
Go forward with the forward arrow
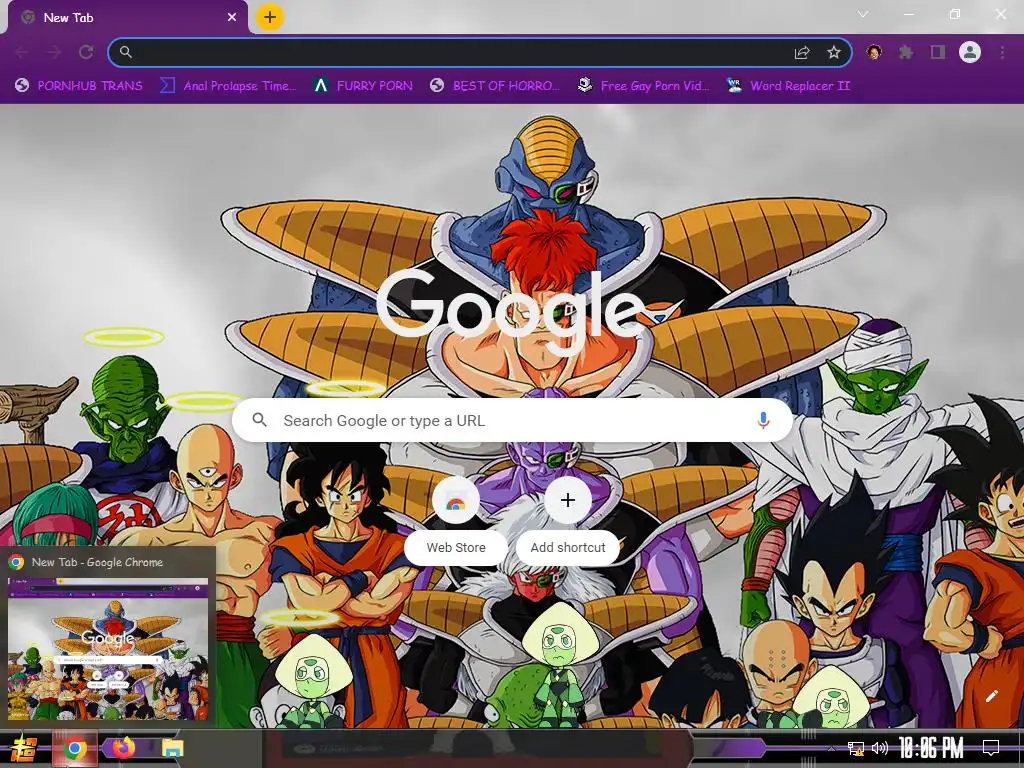[x=54, y=52]
